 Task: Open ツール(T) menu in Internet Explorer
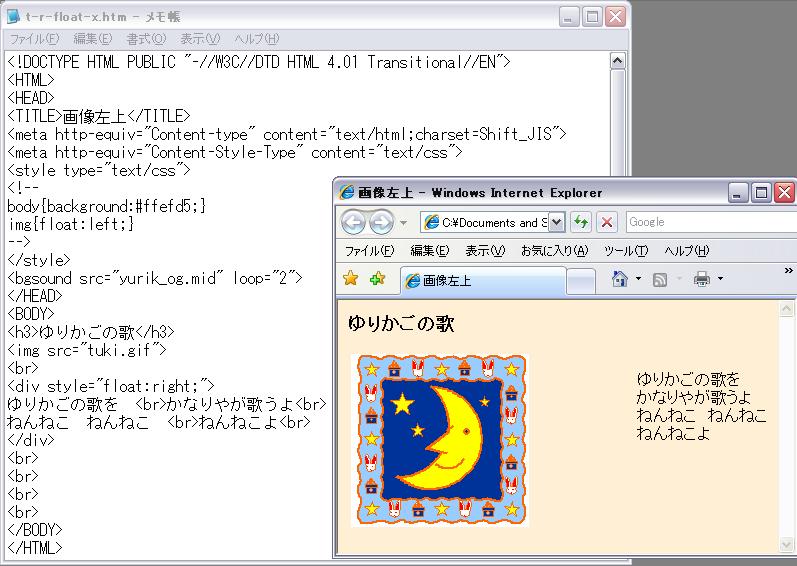(x=626, y=251)
